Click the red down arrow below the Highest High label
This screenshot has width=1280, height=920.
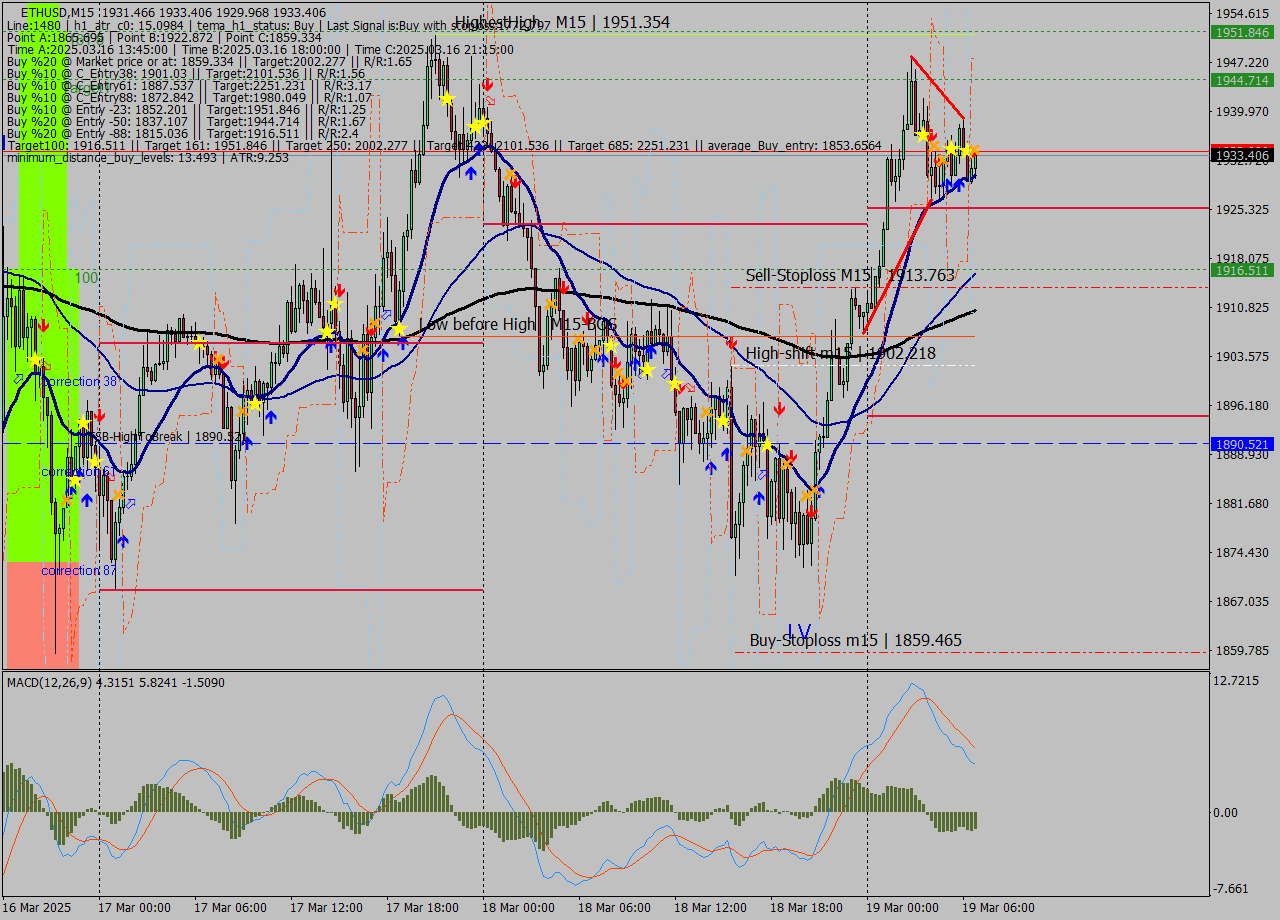488,84
